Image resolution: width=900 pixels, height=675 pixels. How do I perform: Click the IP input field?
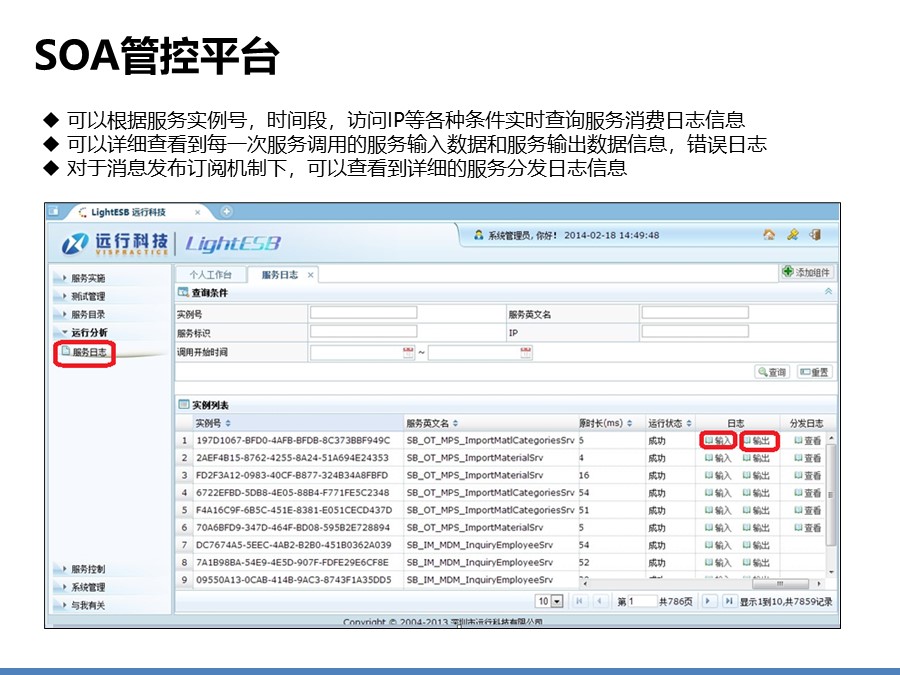click(x=695, y=331)
